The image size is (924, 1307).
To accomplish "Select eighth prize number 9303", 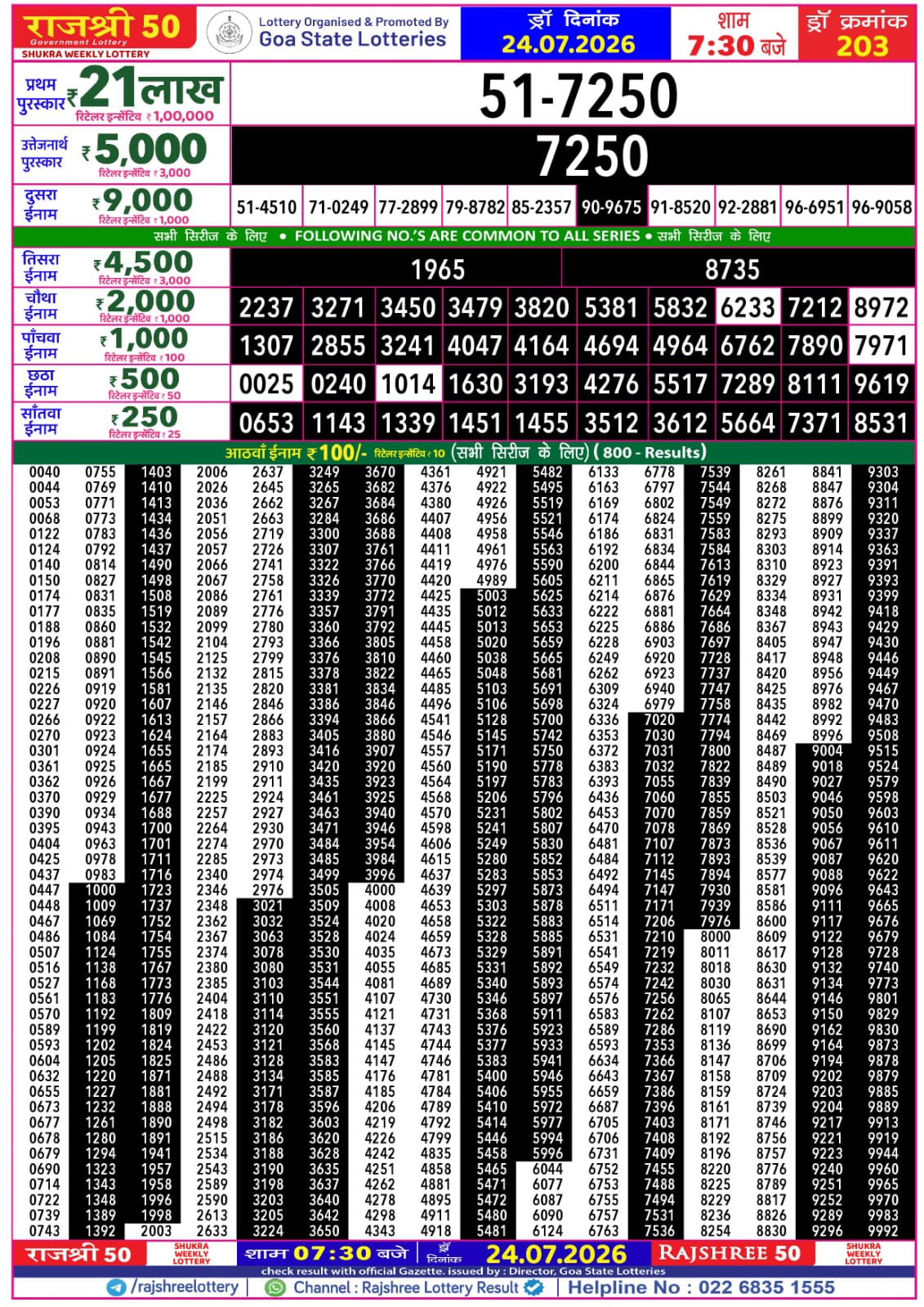I will point(883,472).
